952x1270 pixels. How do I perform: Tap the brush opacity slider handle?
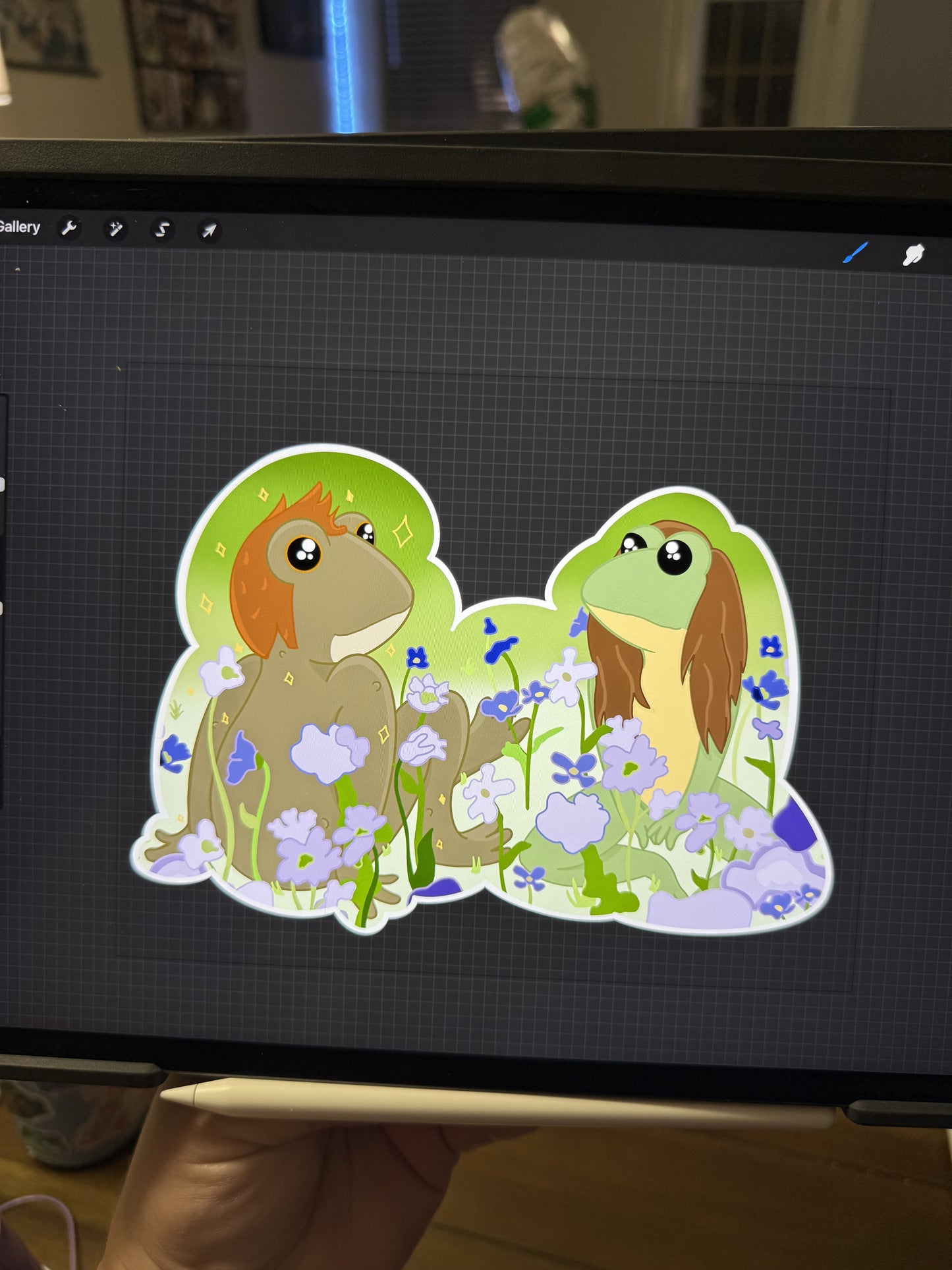[x=3, y=608]
